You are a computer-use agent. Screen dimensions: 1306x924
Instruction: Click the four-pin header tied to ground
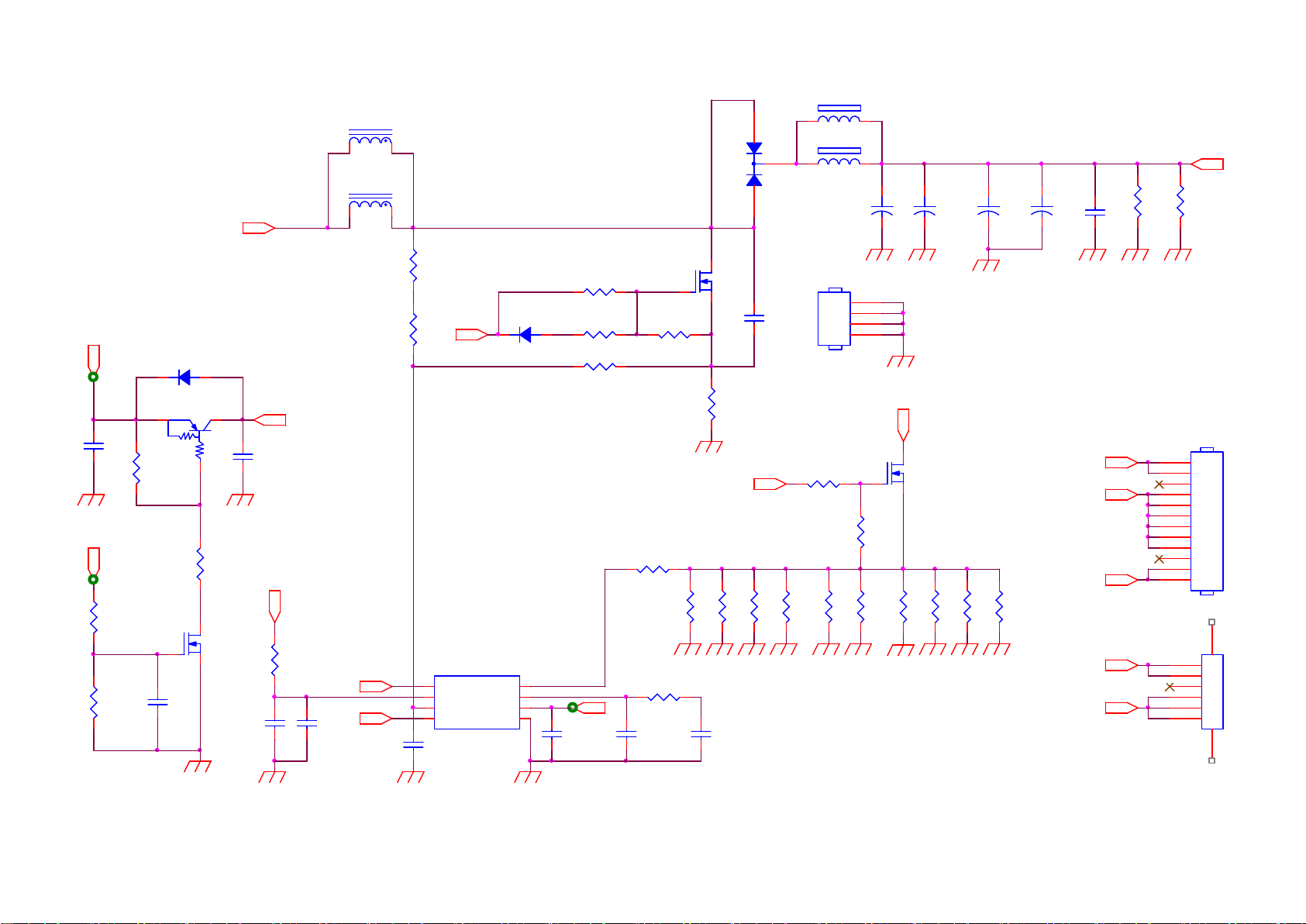click(834, 319)
